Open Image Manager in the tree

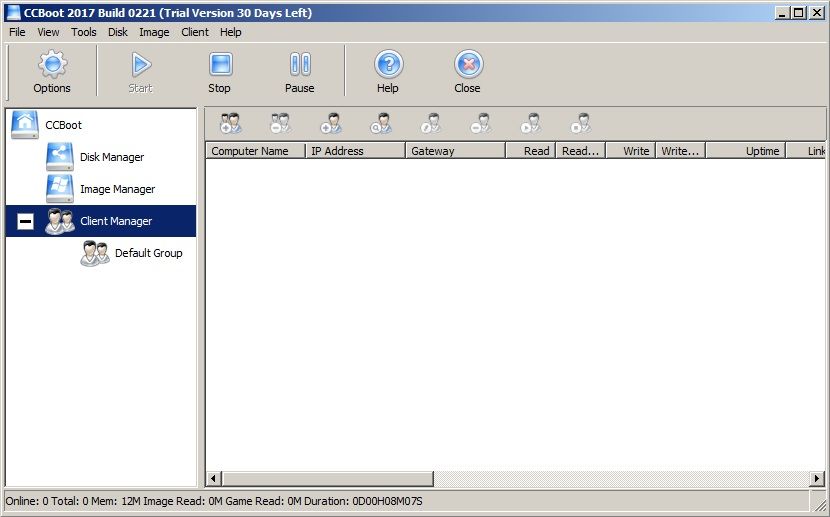click(x=118, y=189)
